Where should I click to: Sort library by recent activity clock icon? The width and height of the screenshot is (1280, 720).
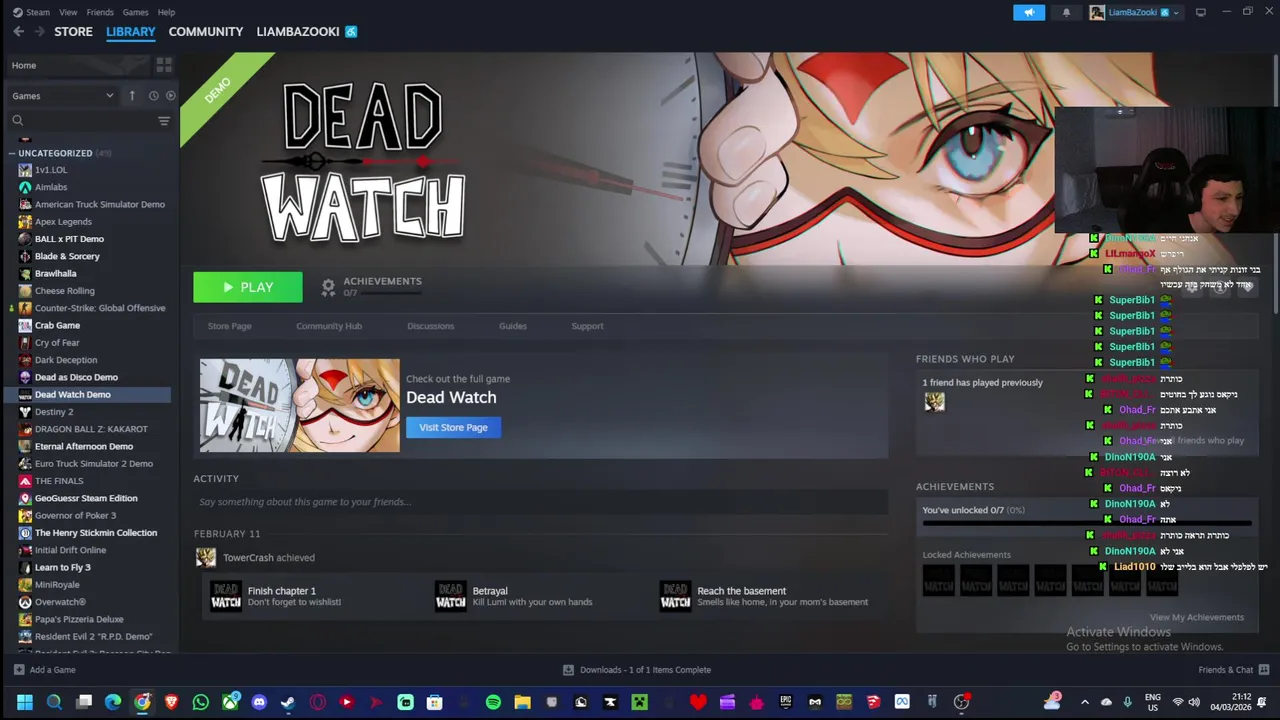(x=153, y=96)
